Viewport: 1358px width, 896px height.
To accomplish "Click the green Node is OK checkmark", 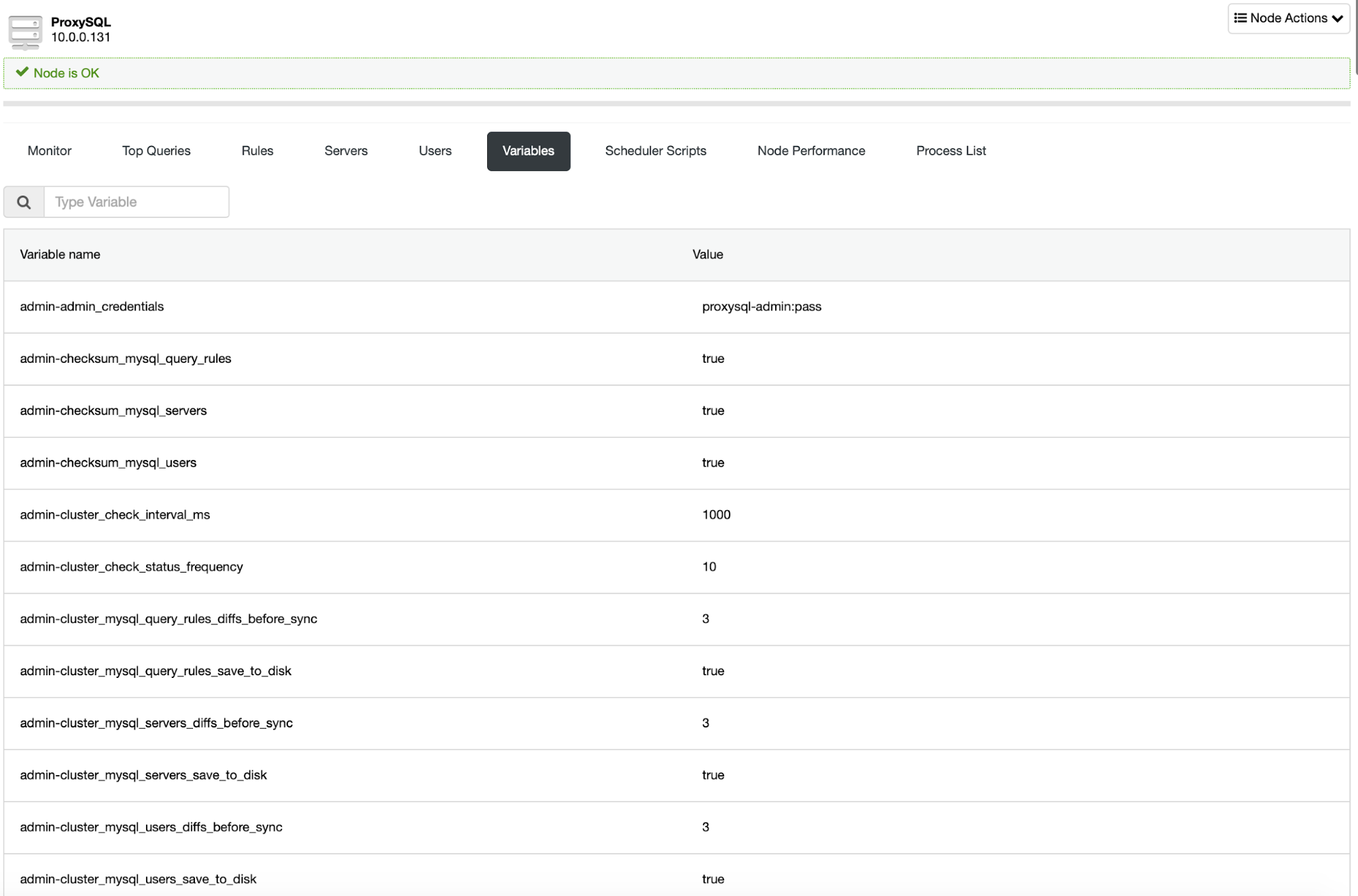I will pos(22,72).
